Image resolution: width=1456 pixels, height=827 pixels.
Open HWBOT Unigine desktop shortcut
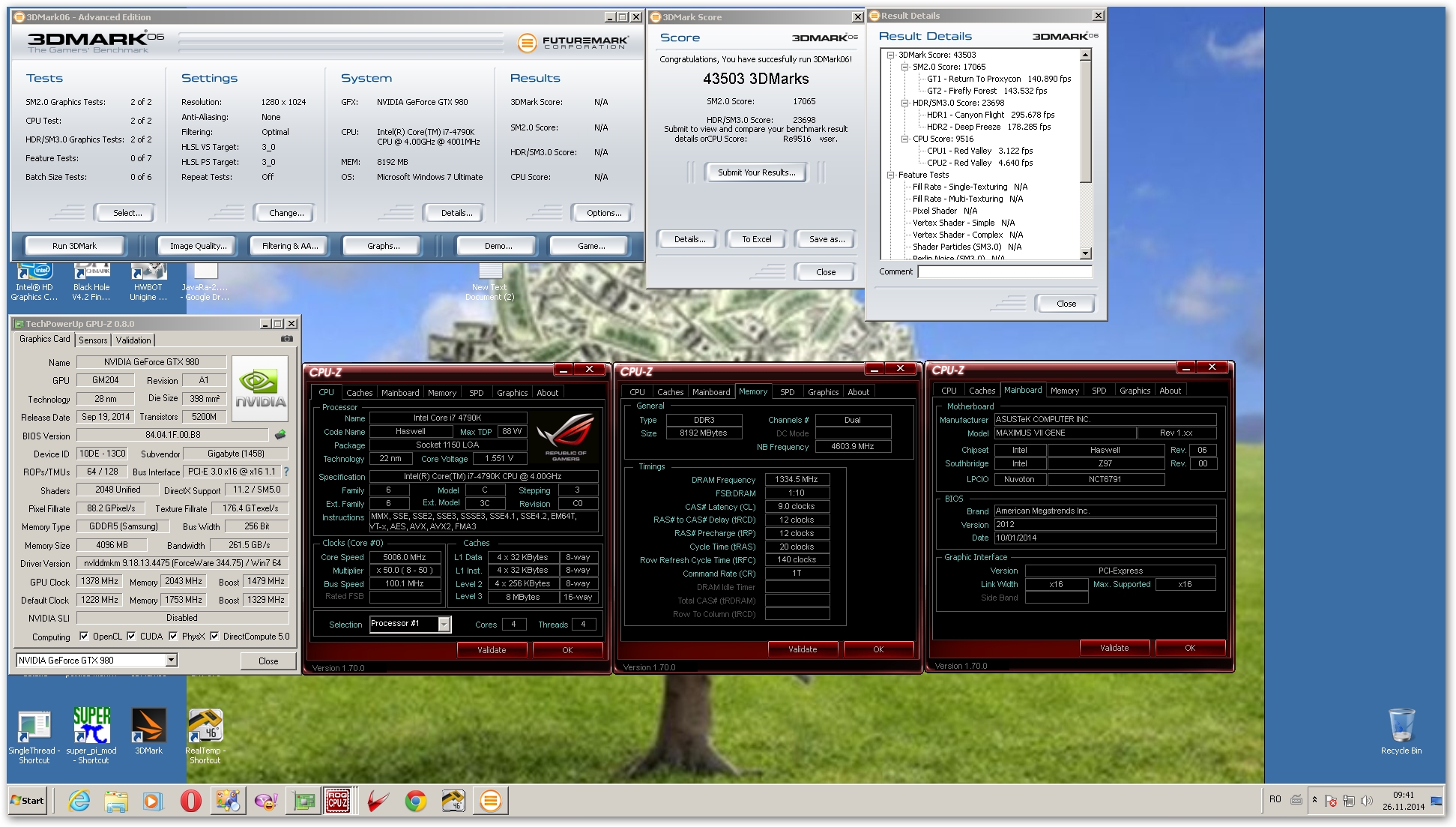pyautogui.click(x=148, y=281)
